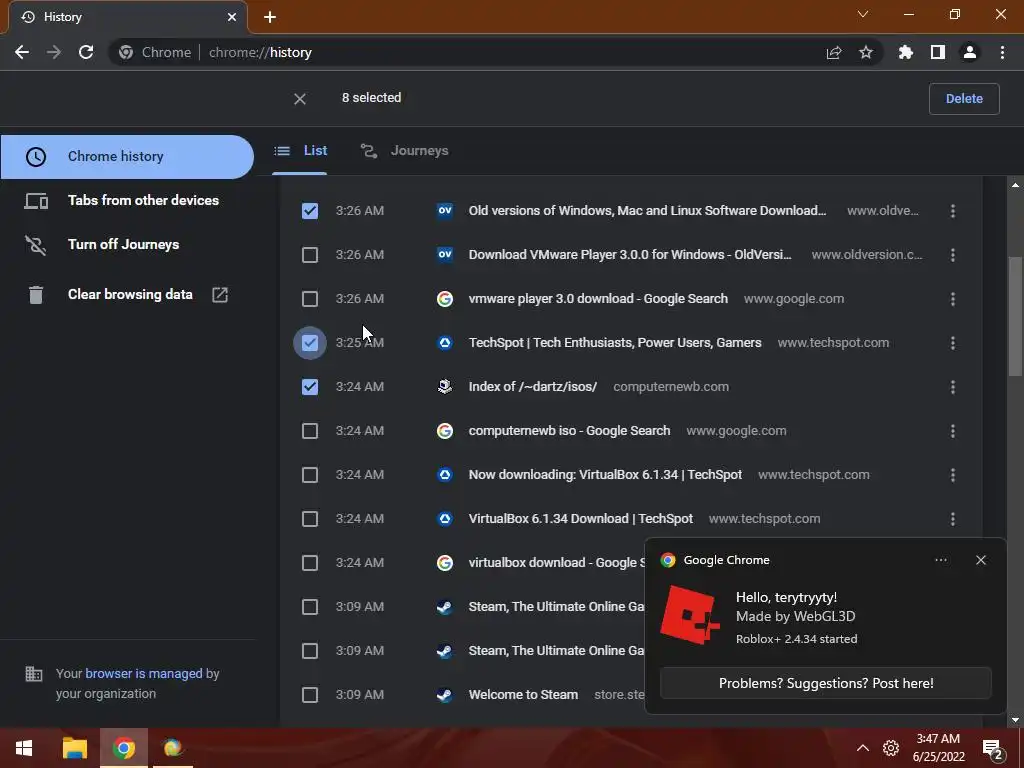Viewport: 1024px width, 768px height.
Task: Open more actions for Index of /~dartz/isos/
Action: coord(953,387)
